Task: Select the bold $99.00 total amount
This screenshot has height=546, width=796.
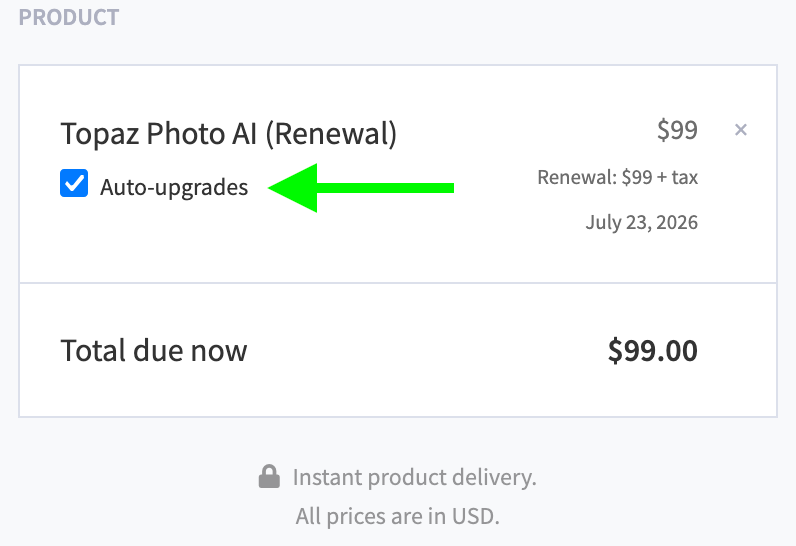Action: click(653, 351)
